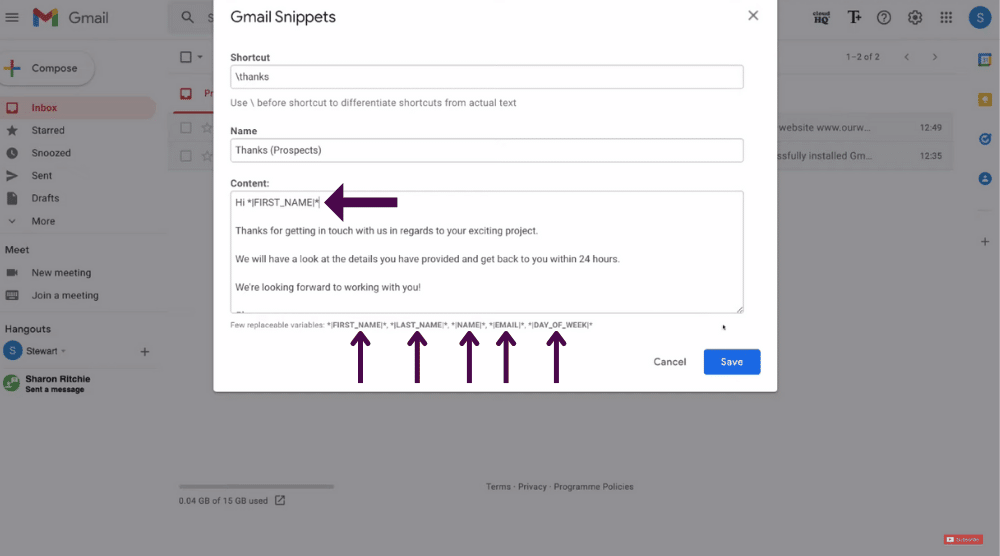Start a new Hangouts chat plus icon
The height and width of the screenshot is (556, 1000).
[x=145, y=351]
